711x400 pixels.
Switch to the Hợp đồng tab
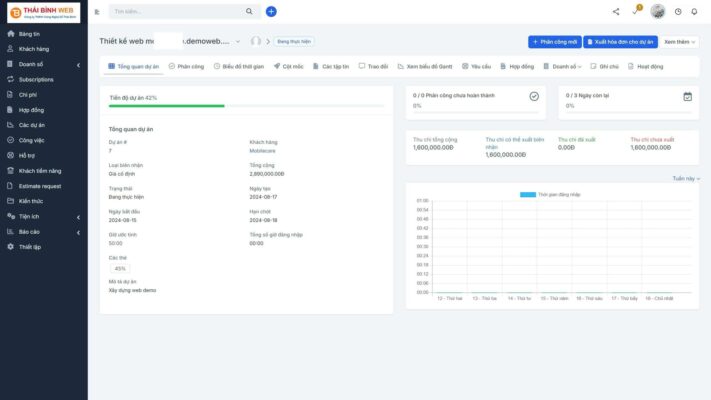coord(517,66)
